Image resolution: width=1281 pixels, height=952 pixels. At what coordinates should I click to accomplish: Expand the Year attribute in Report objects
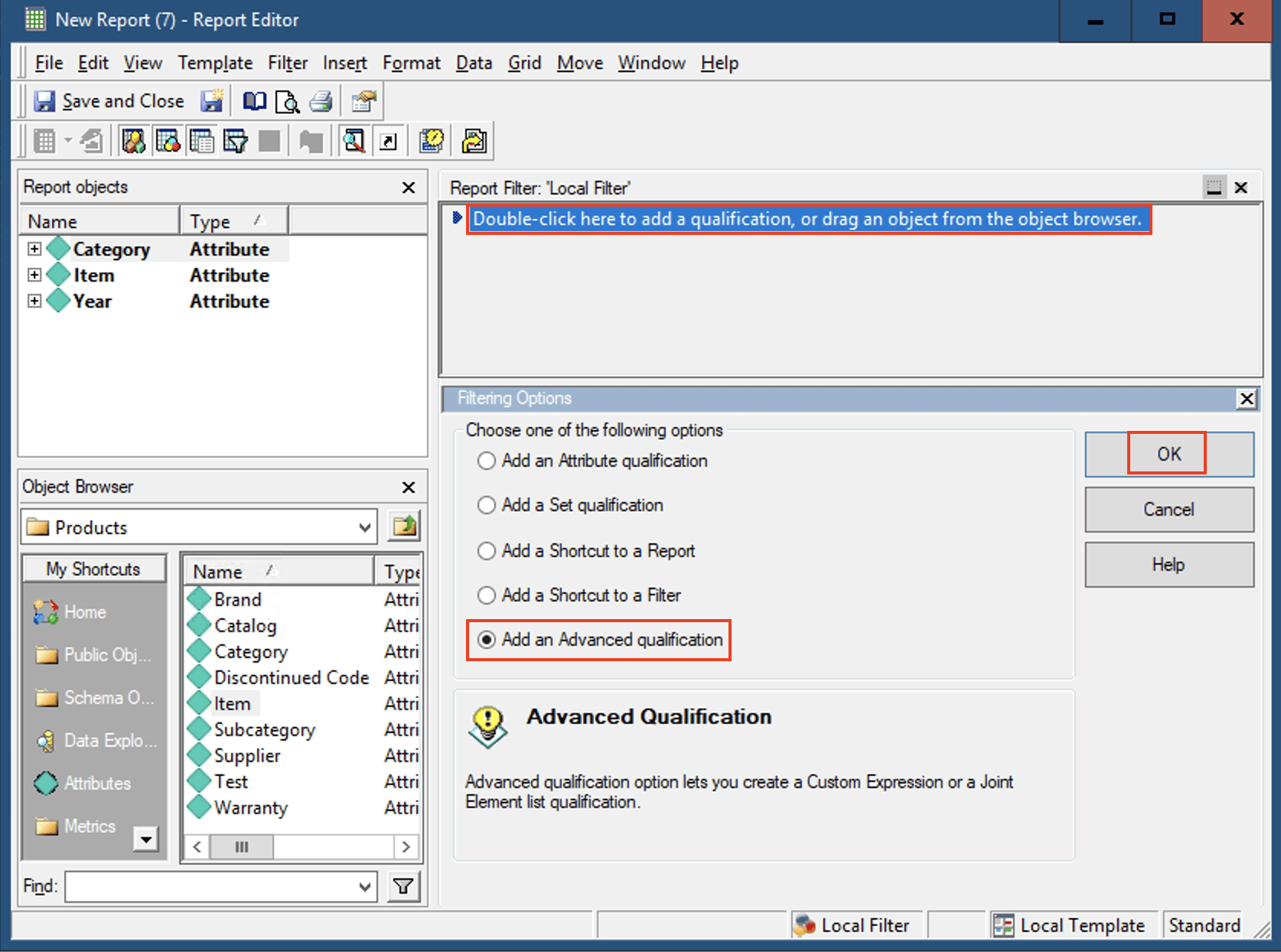tap(34, 302)
